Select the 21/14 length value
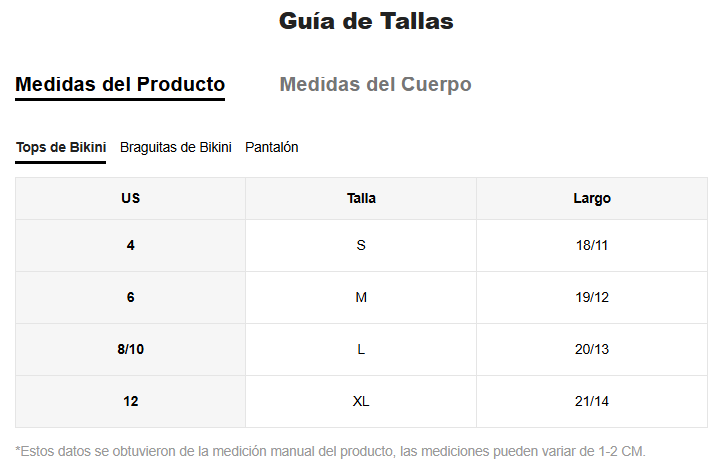717x467 pixels. tap(592, 401)
